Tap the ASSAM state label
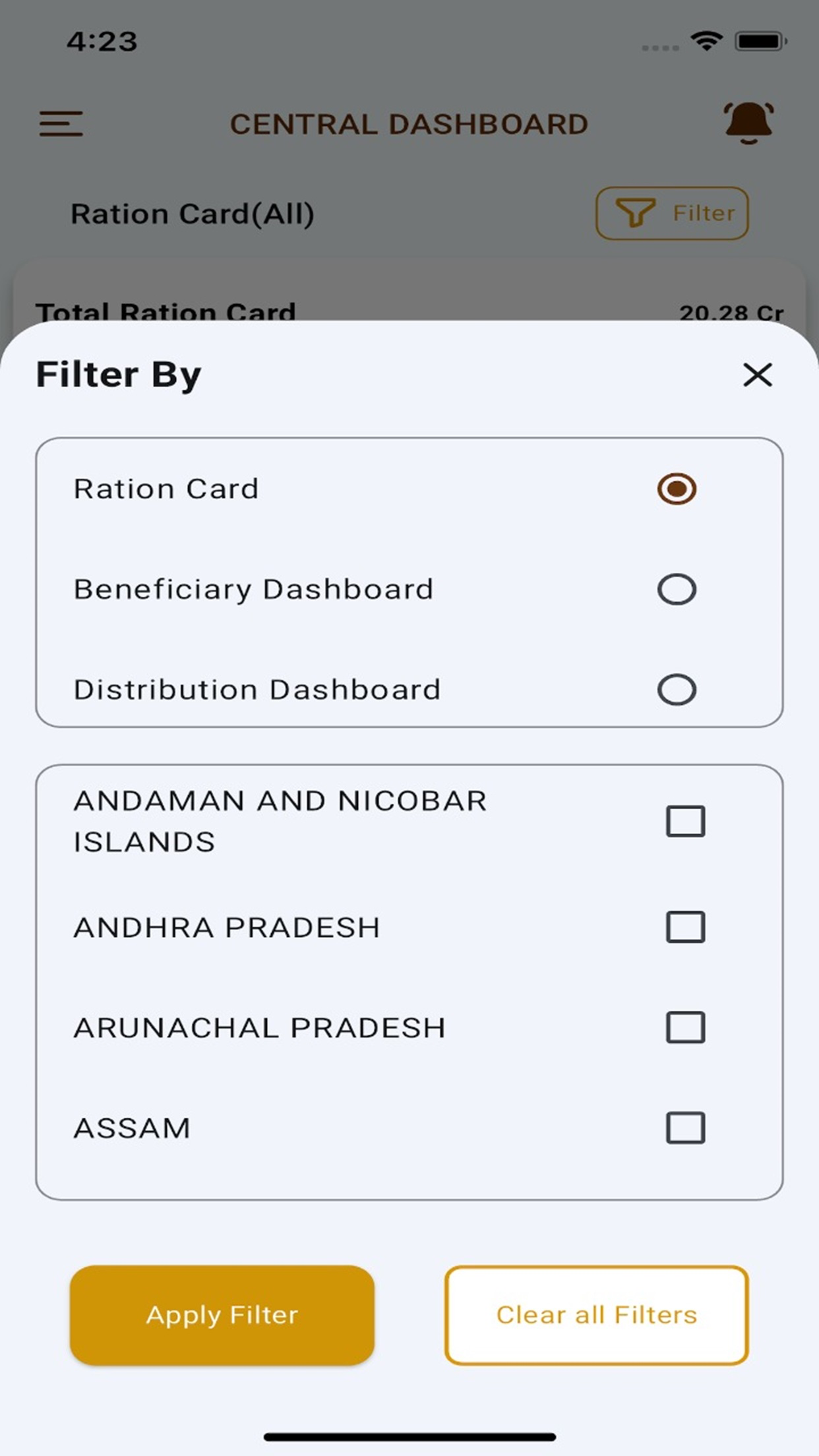Screen dimensions: 819x1456 point(132,1128)
